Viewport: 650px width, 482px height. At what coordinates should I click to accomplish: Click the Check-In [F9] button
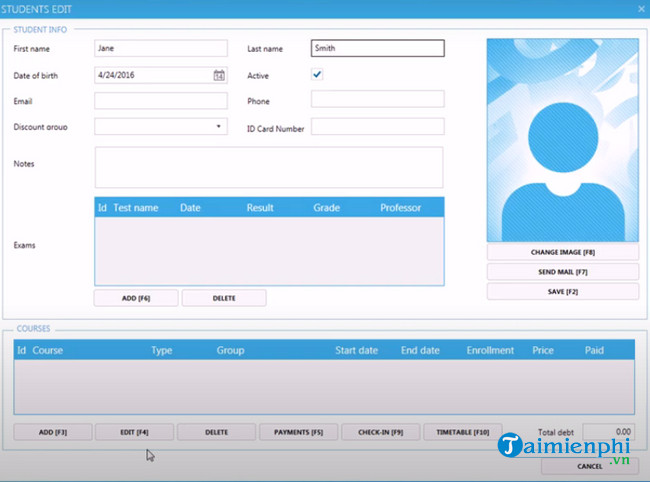coord(380,432)
